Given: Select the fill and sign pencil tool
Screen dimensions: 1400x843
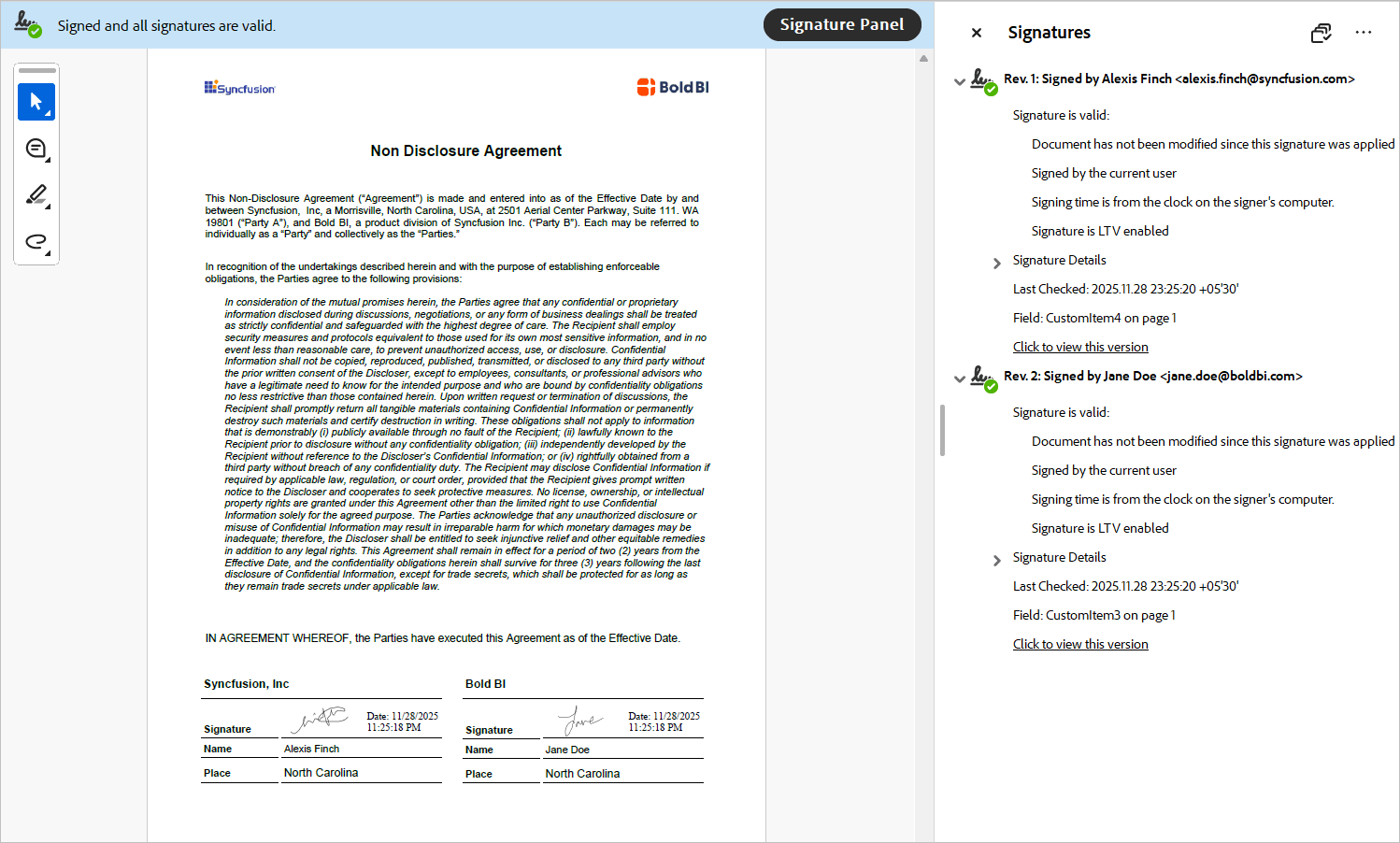Looking at the screenshot, I should [36, 195].
